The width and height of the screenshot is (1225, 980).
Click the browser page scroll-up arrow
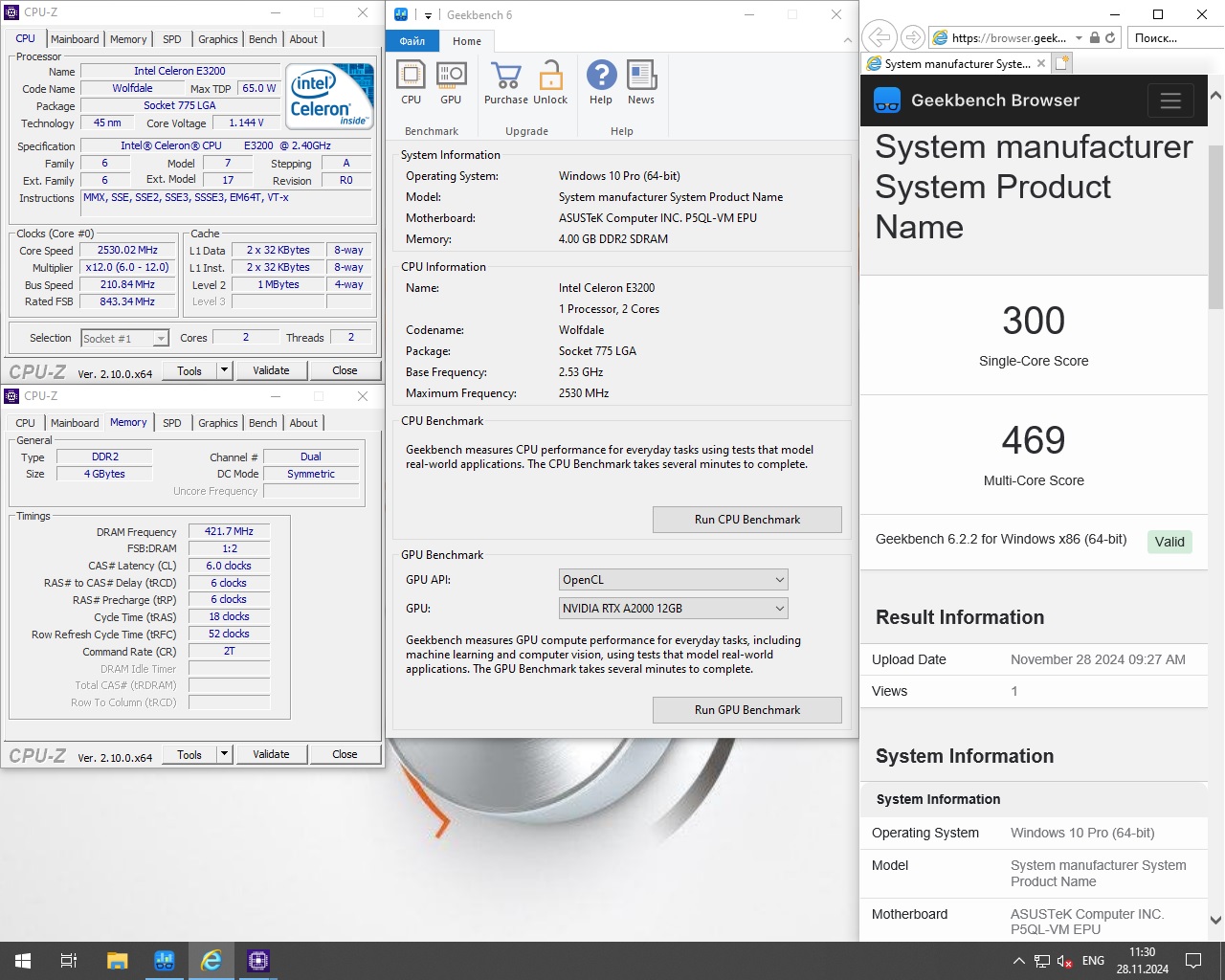pyautogui.click(x=1215, y=96)
